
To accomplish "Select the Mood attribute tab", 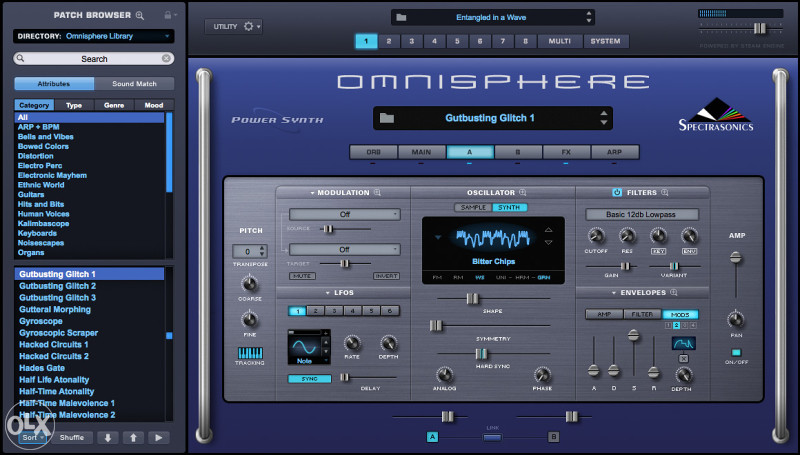I will coord(154,105).
